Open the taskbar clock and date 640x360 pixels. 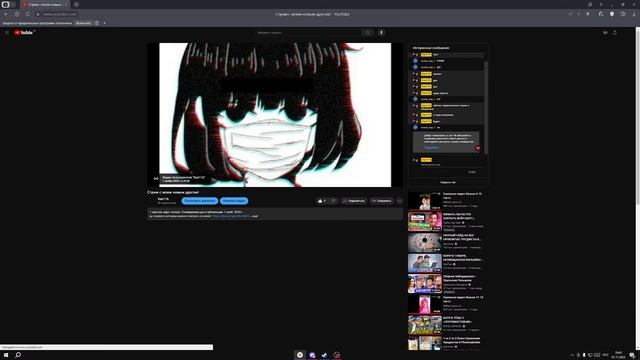coord(619,355)
